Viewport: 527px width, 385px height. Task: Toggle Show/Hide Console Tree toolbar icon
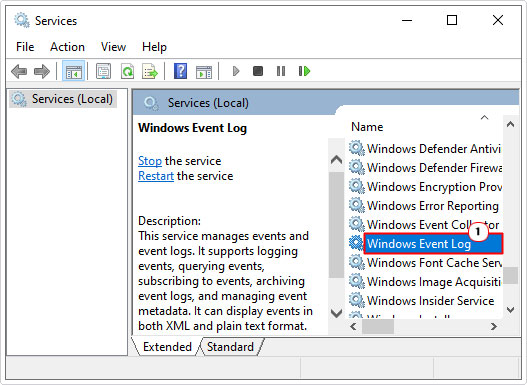pyautogui.click(x=74, y=71)
